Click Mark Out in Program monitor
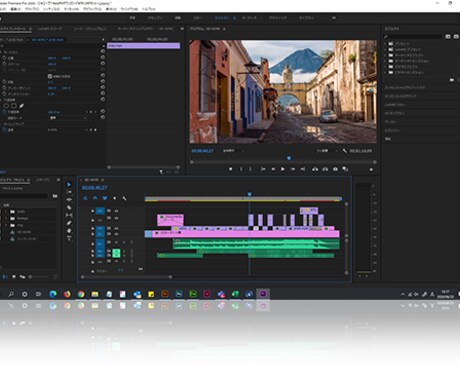This screenshot has height=380, width=460. [x=251, y=169]
